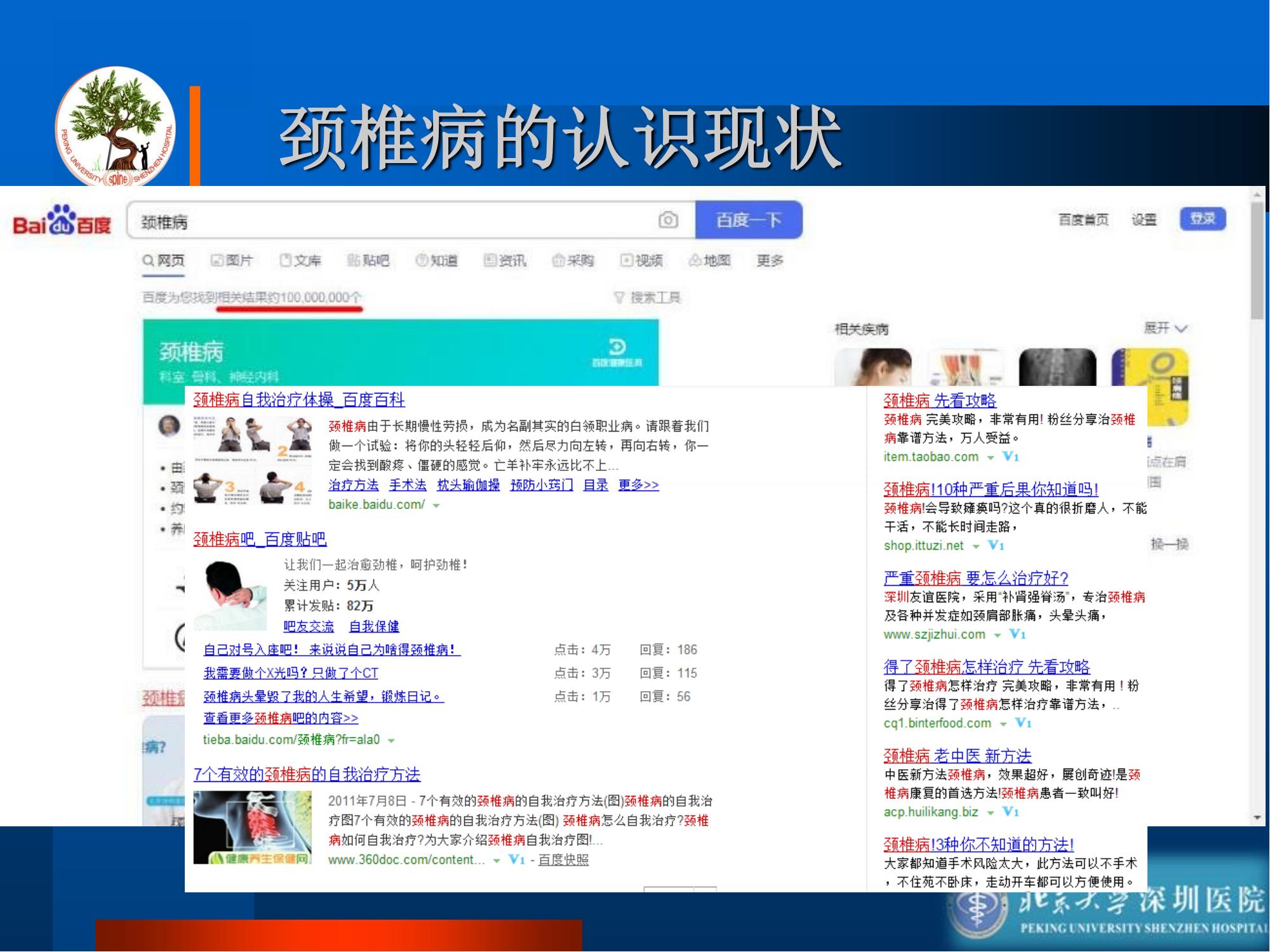Open dropdown arrow beside item.taobao.com
1270x952 pixels.
point(990,458)
